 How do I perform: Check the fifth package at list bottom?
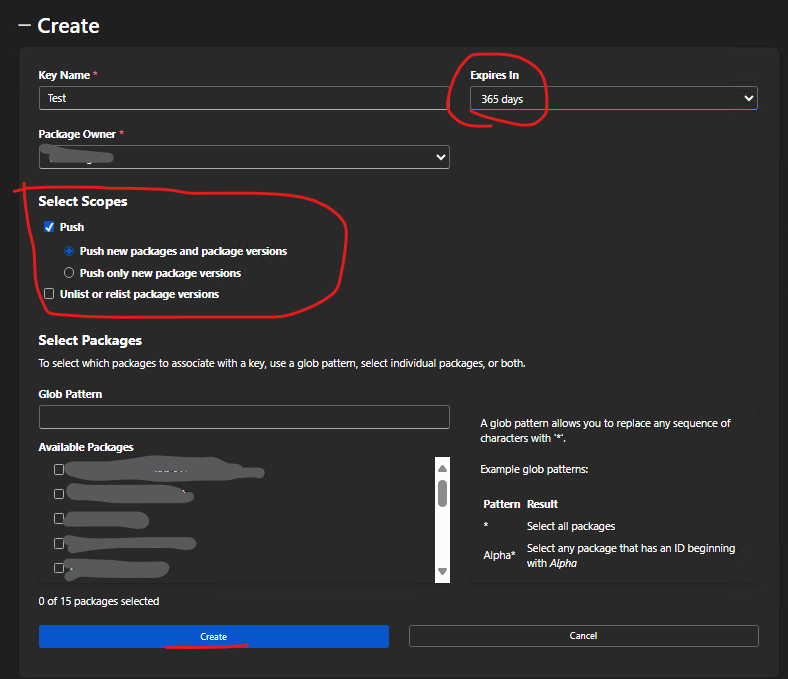[59, 568]
